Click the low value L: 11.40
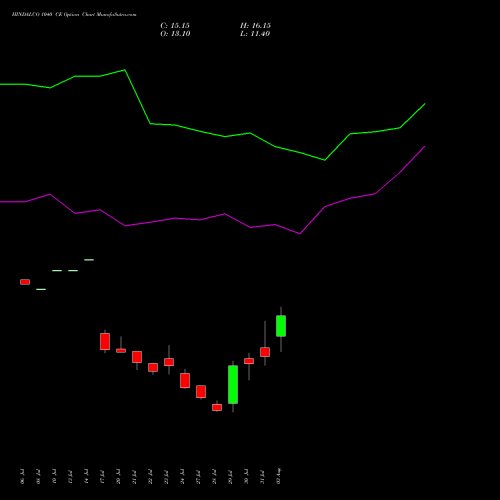Image resolution: width=500 pixels, height=500 pixels. click(255, 34)
